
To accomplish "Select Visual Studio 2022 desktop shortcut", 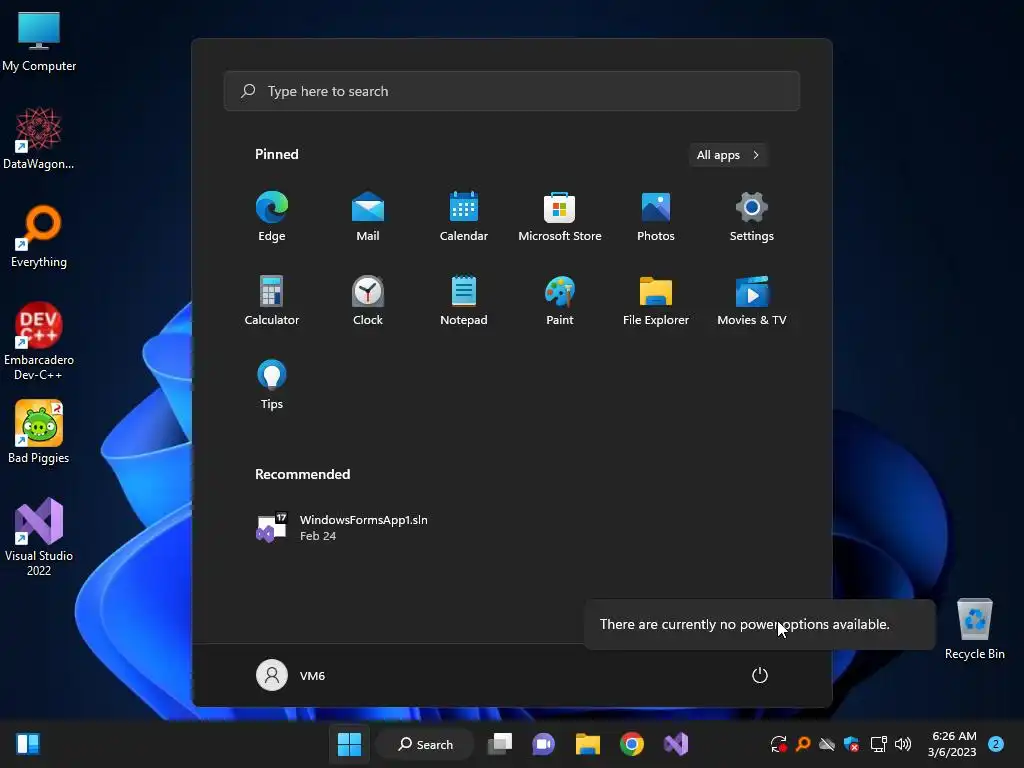I will tap(39, 537).
